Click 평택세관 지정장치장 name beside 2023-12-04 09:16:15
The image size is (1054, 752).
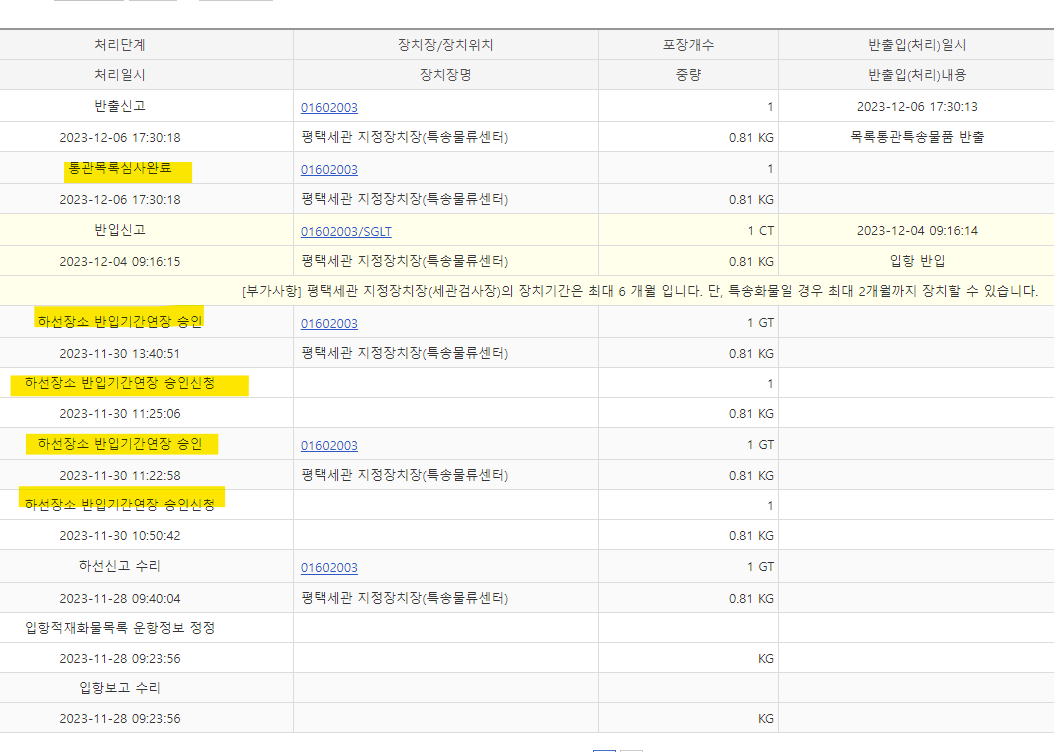(x=404, y=261)
